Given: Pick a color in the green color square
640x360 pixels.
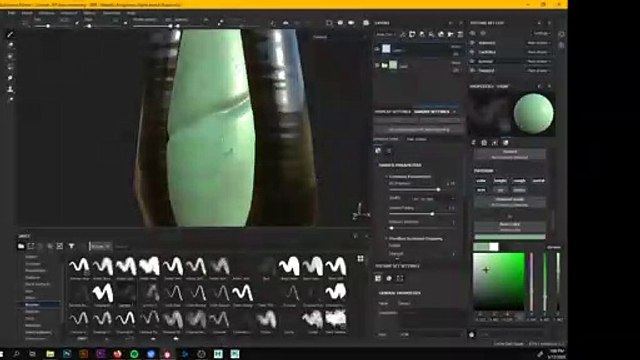Looking at the screenshot, I should pyautogui.click(x=498, y=281).
